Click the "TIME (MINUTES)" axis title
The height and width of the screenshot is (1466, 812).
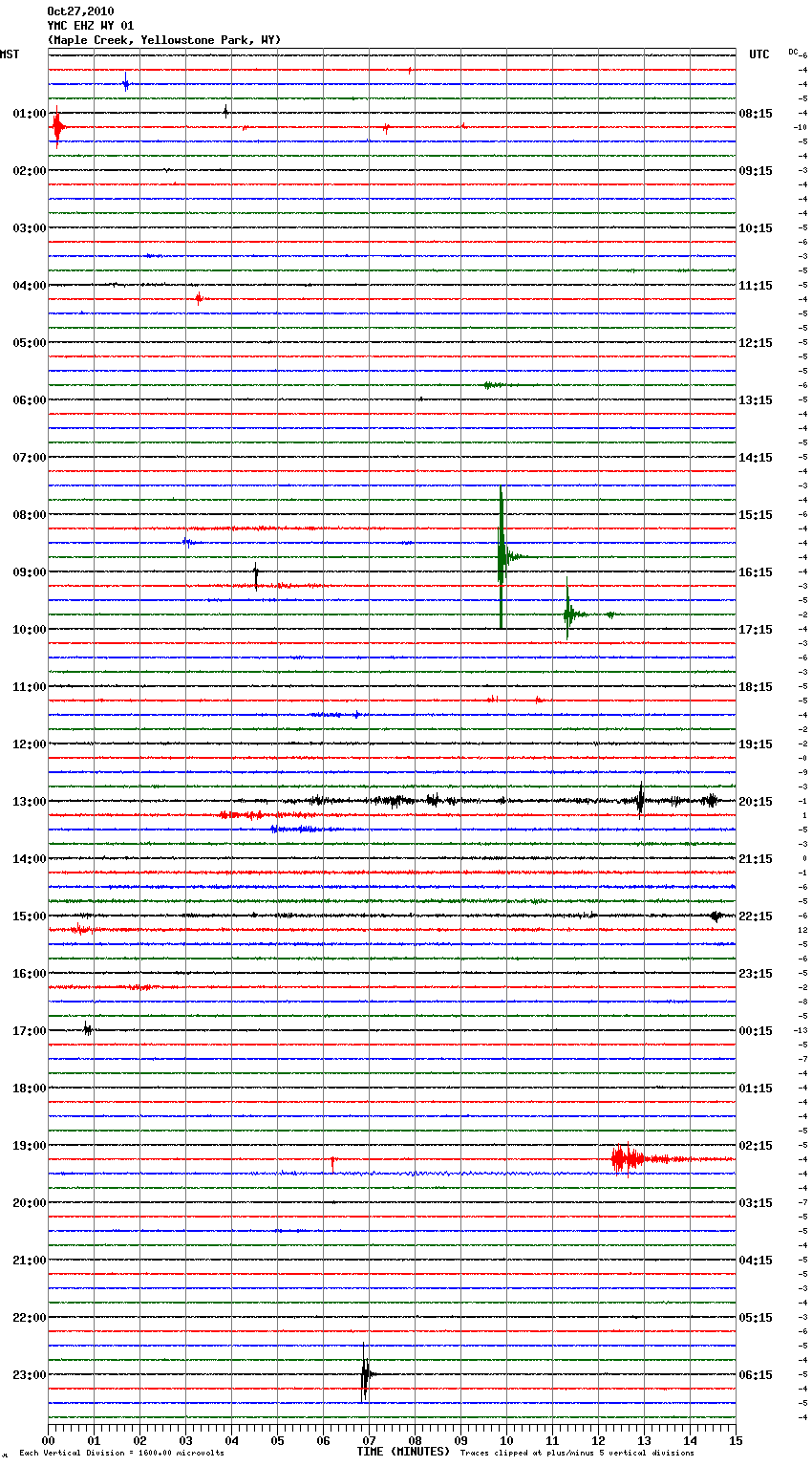(x=403, y=1452)
